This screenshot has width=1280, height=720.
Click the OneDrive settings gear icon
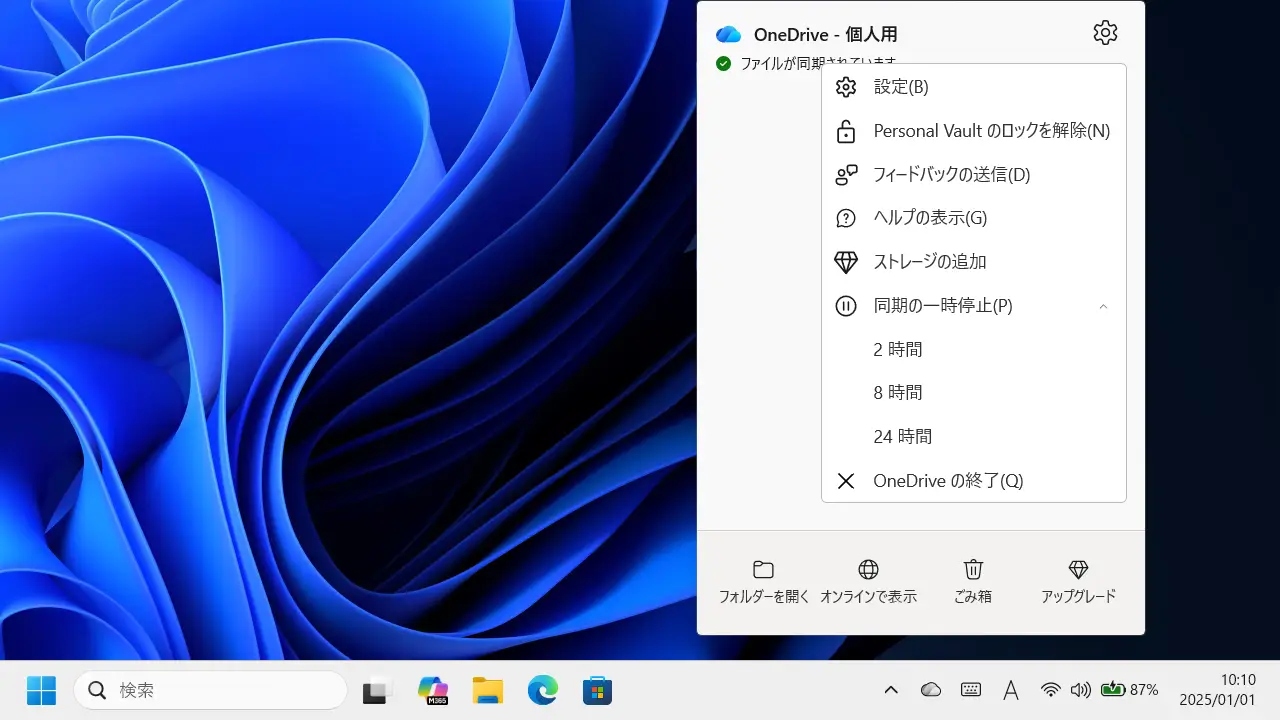[x=1105, y=33]
